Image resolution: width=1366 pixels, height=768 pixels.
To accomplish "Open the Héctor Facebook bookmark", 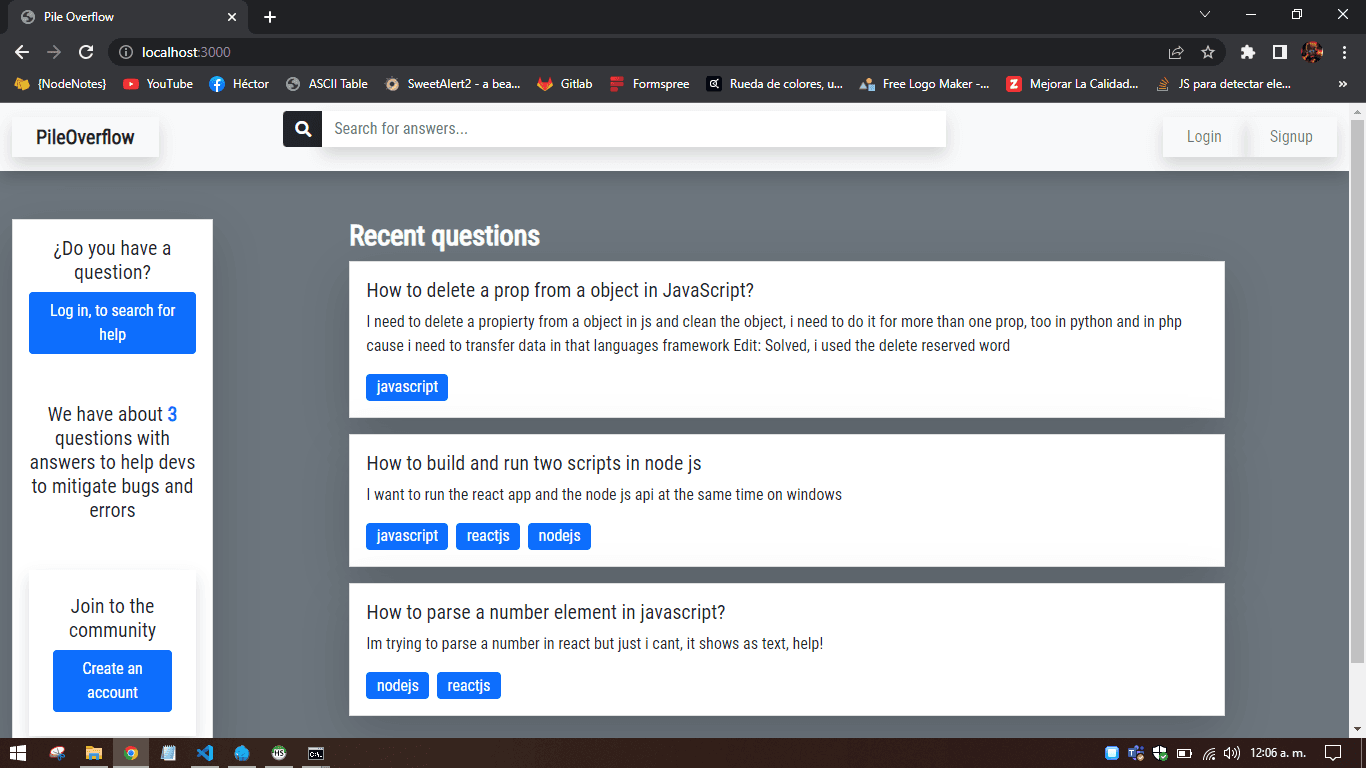I will [239, 84].
